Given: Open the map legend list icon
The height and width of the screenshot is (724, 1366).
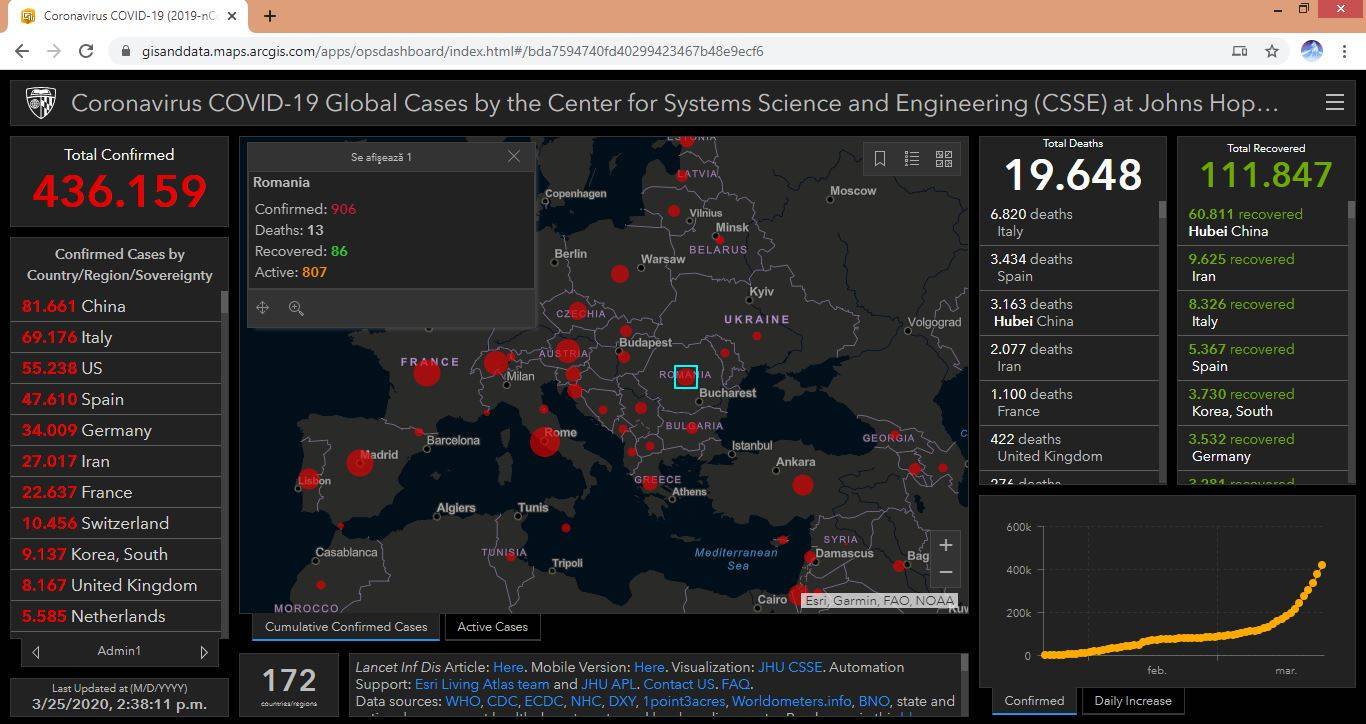Looking at the screenshot, I should [912, 159].
